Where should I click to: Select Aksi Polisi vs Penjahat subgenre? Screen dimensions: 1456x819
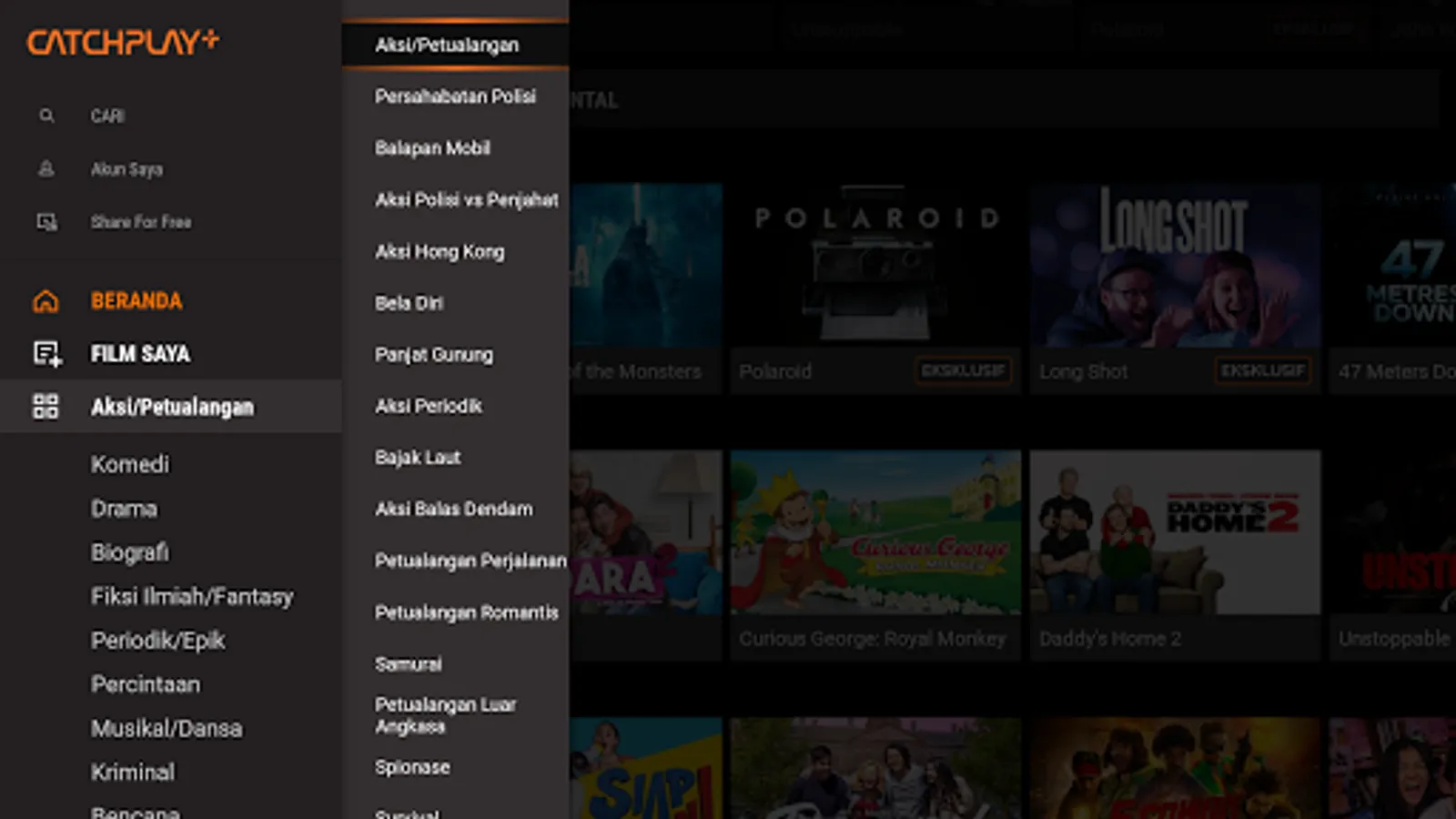[467, 200]
